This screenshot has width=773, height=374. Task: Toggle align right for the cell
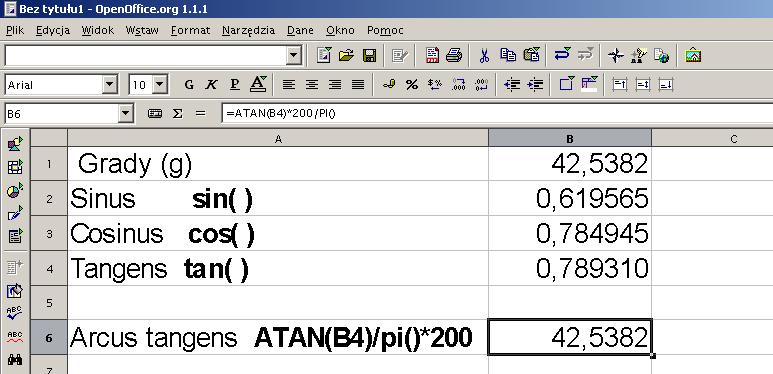click(335, 85)
